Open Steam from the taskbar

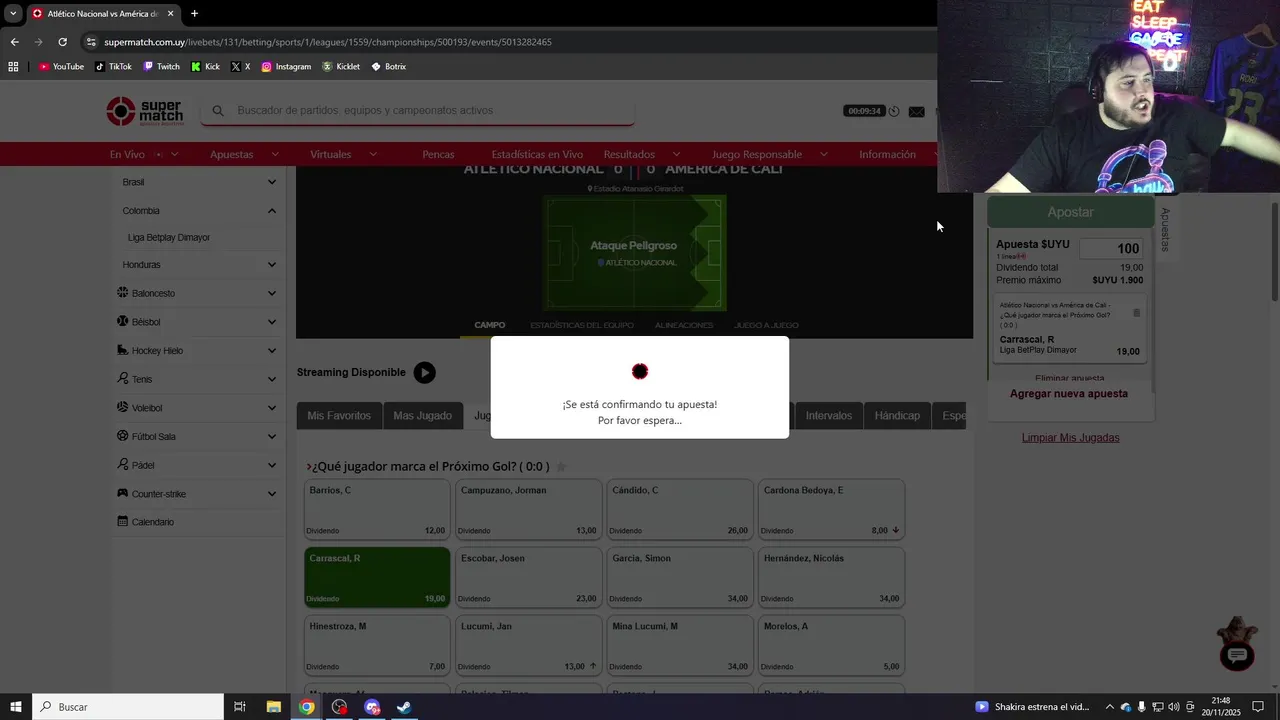pyautogui.click(x=404, y=707)
